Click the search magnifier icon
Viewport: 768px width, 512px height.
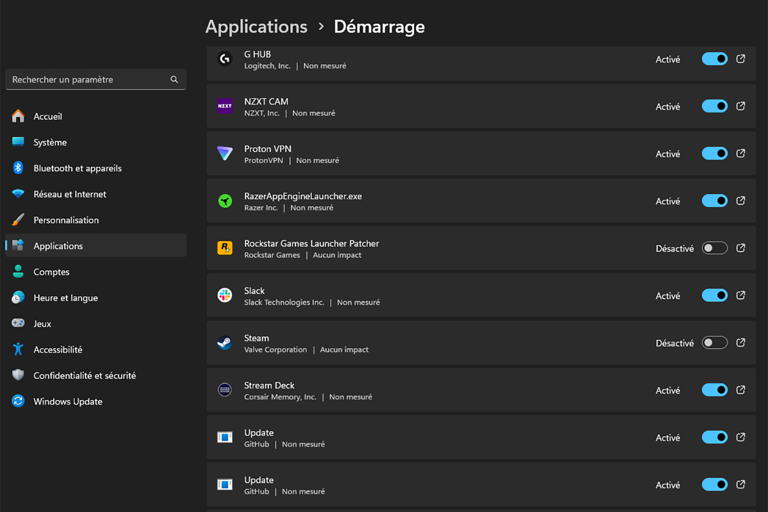click(174, 79)
